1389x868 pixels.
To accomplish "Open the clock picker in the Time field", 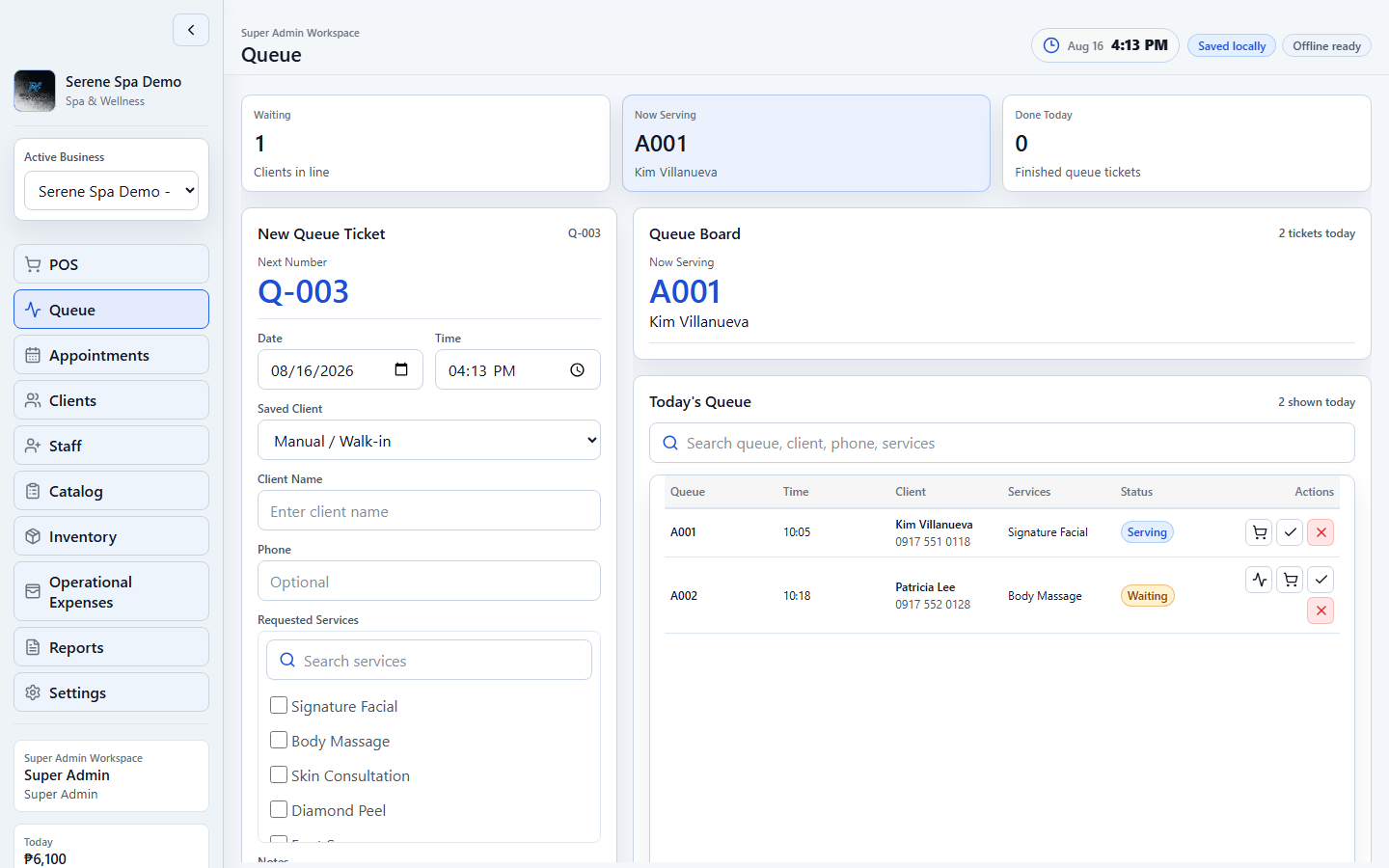I will 577,369.
